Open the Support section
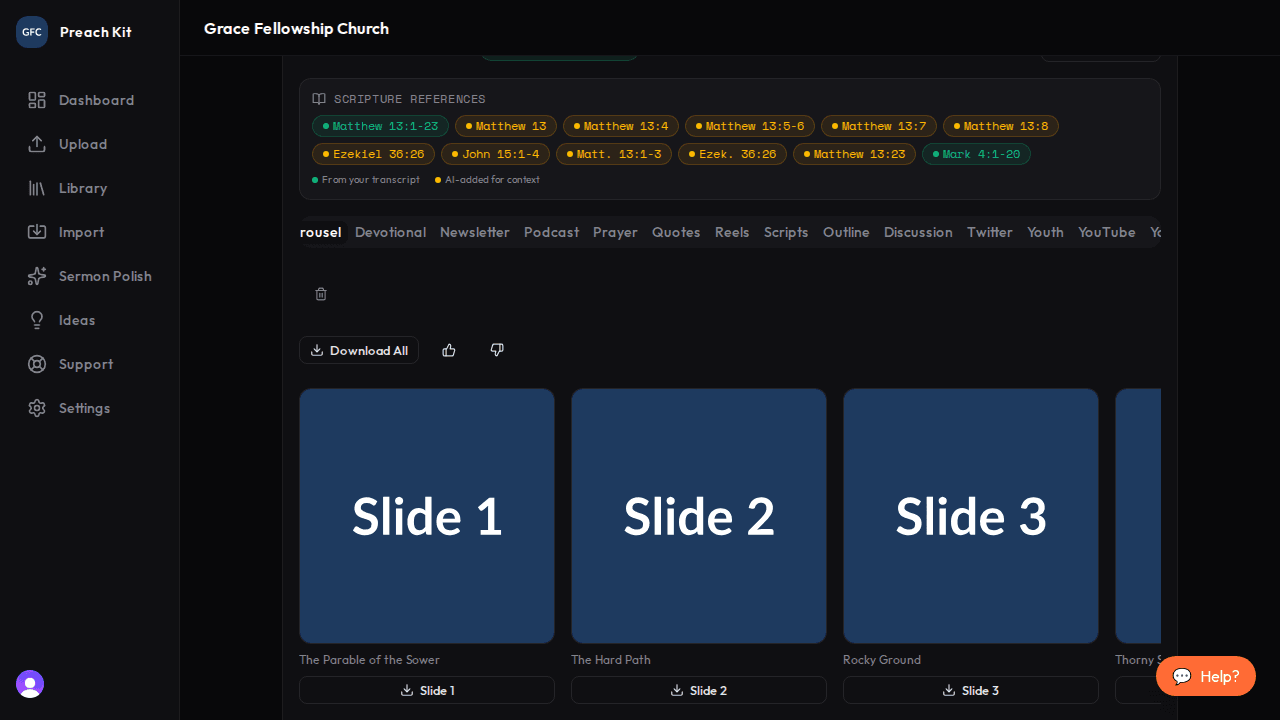1280x720 pixels. click(x=37, y=364)
